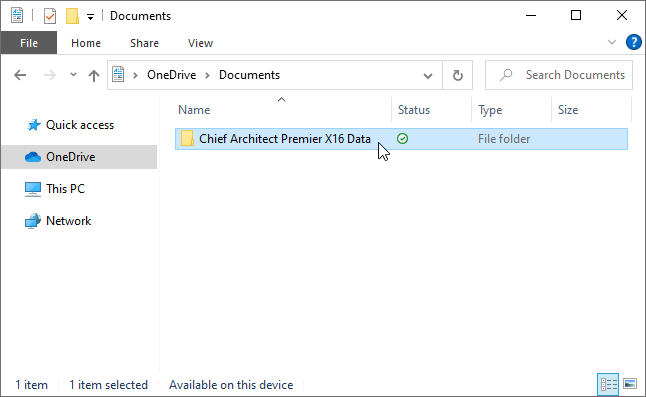Switch to large icons view toggle
Viewport: 646px width, 397px height.
click(x=630, y=384)
